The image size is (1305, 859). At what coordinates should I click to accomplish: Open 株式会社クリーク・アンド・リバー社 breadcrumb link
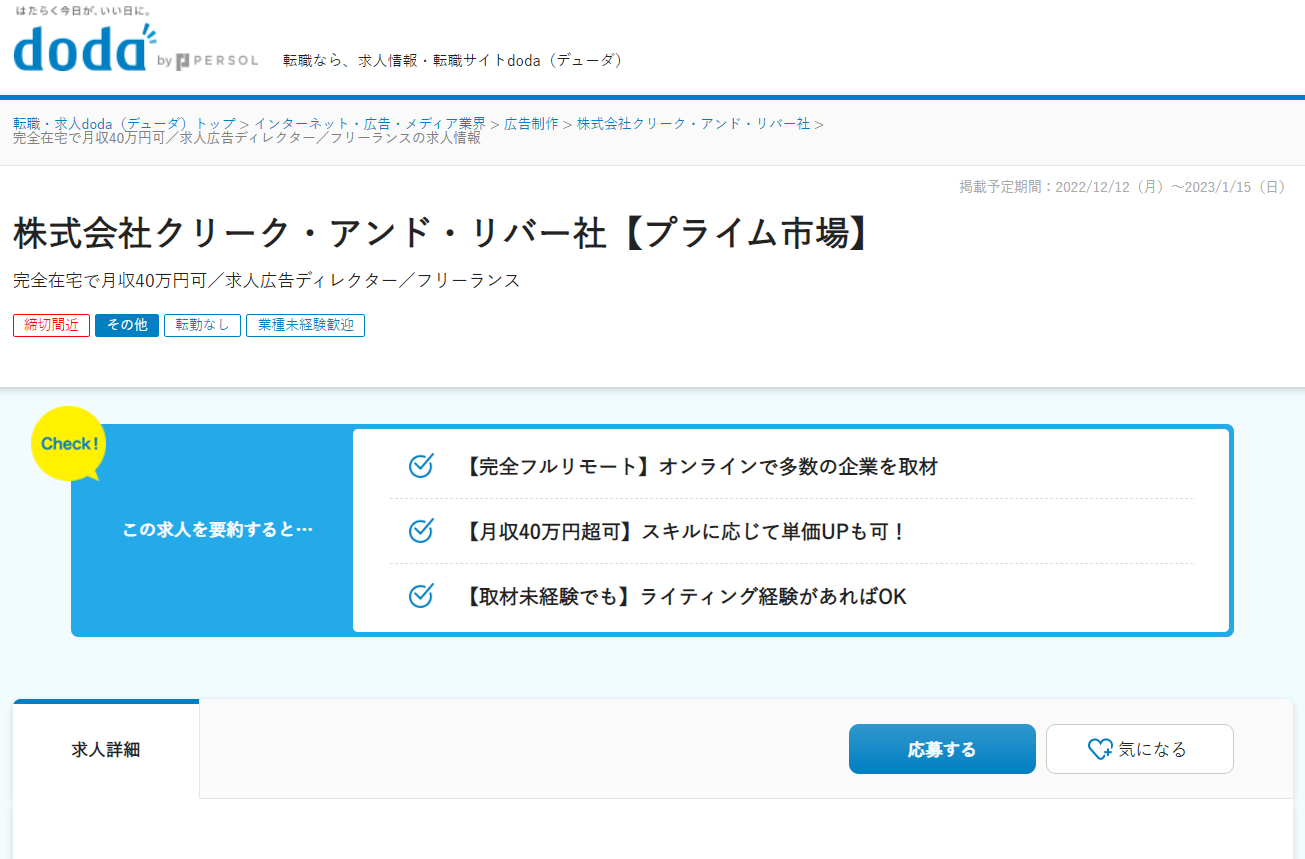point(693,124)
